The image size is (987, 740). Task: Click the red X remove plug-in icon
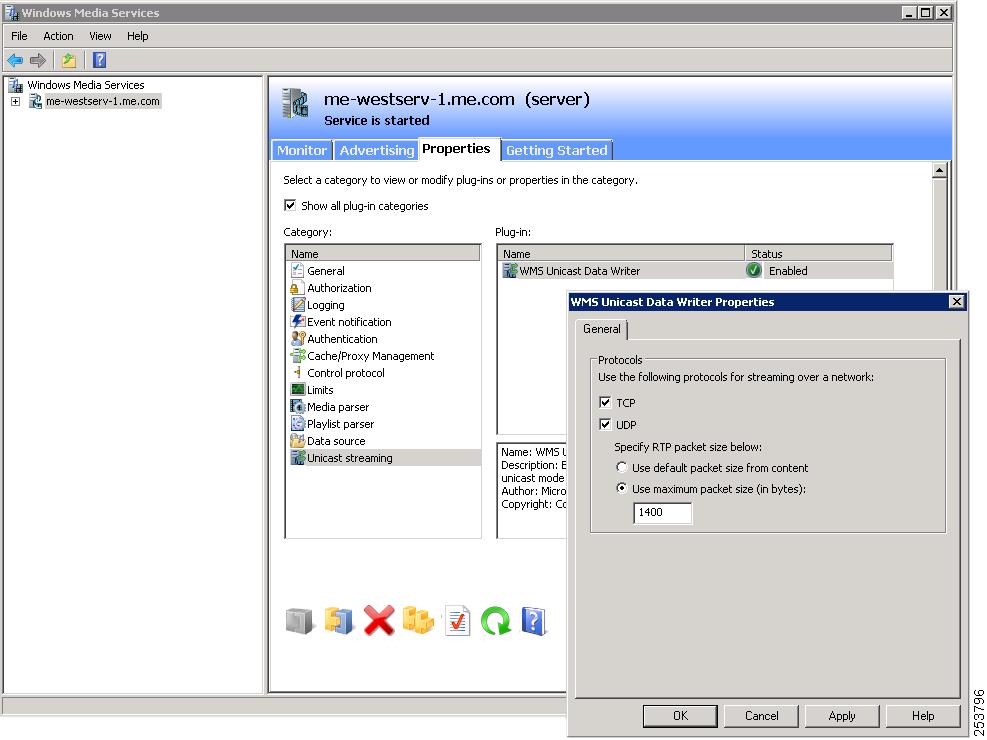coord(379,621)
